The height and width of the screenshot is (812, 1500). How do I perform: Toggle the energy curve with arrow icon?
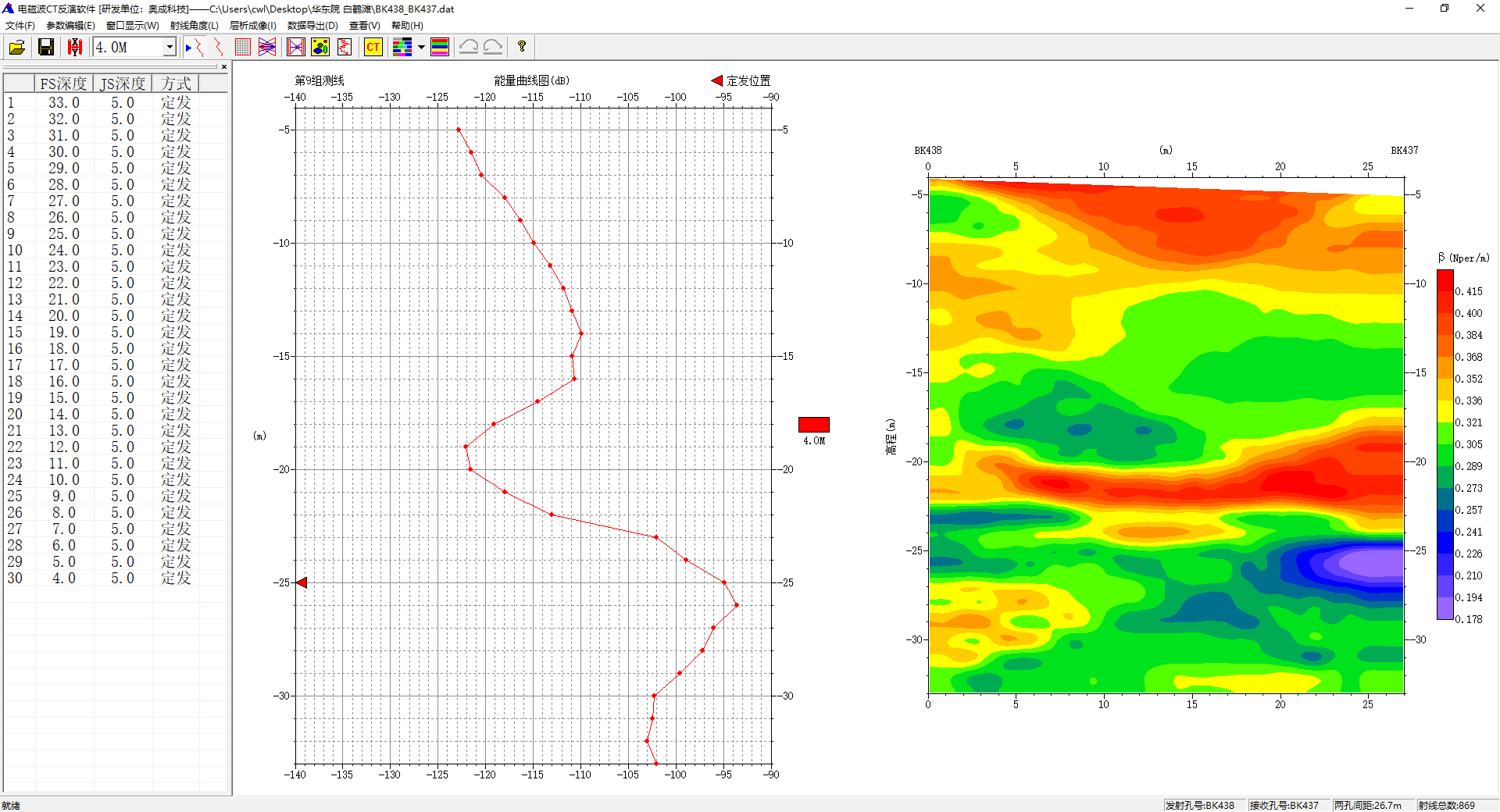(195, 48)
